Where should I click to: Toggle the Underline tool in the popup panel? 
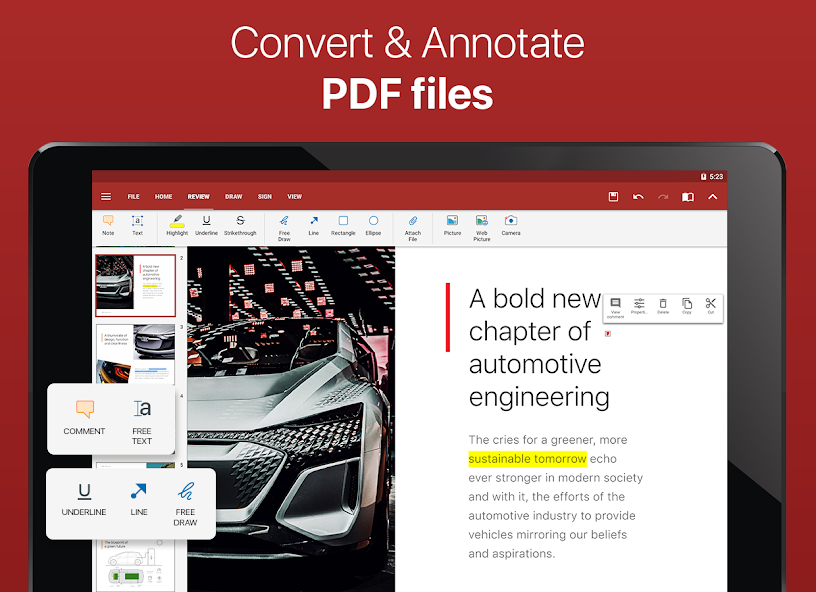83,502
